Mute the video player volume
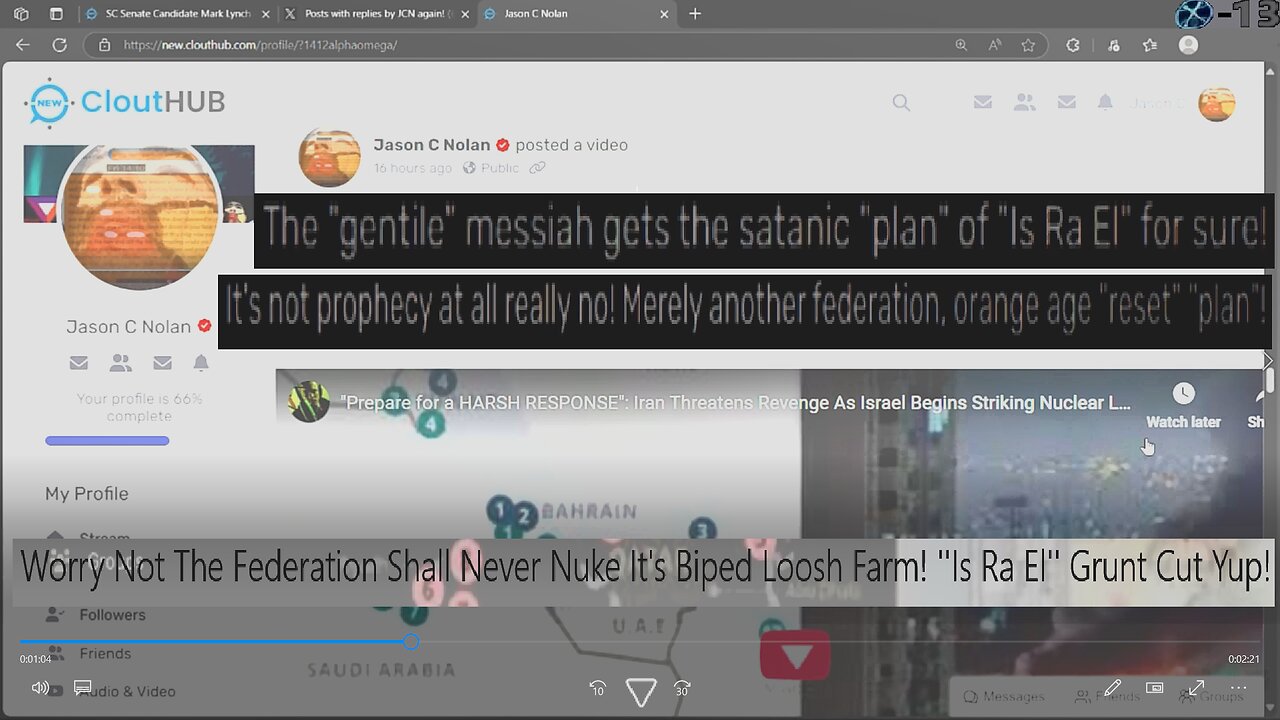Image resolution: width=1280 pixels, height=720 pixels. tap(40, 688)
